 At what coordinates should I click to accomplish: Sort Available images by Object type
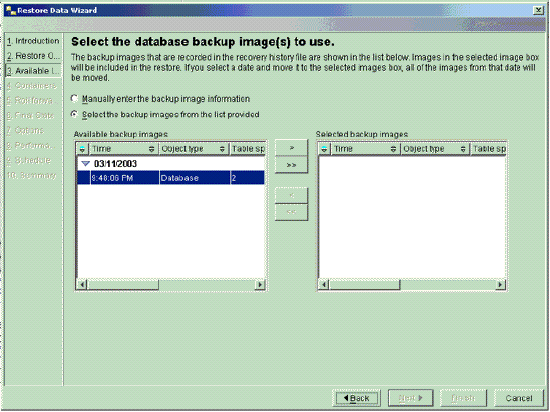[x=194, y=149]
